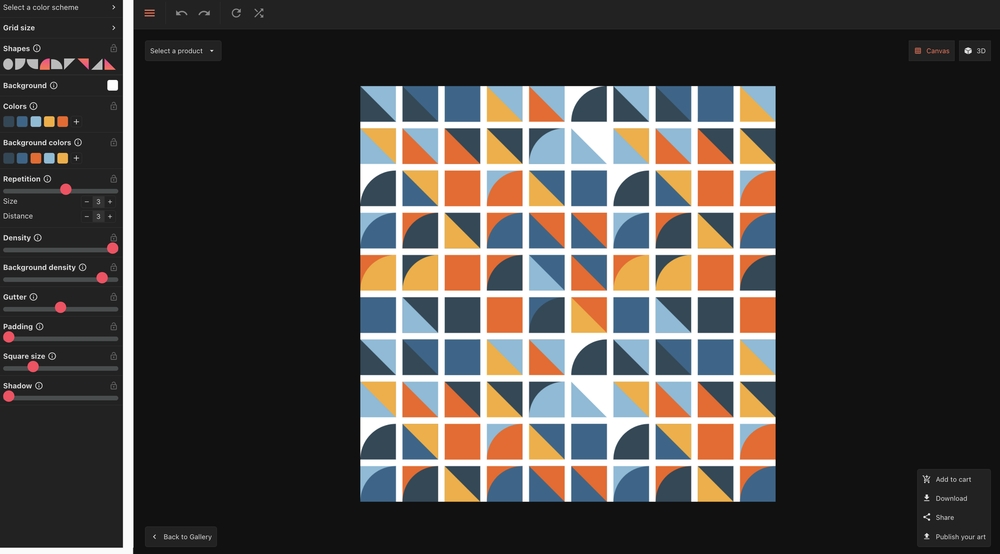
Task: Click the Repetition slider handle
Action: [x=66, y=190]
